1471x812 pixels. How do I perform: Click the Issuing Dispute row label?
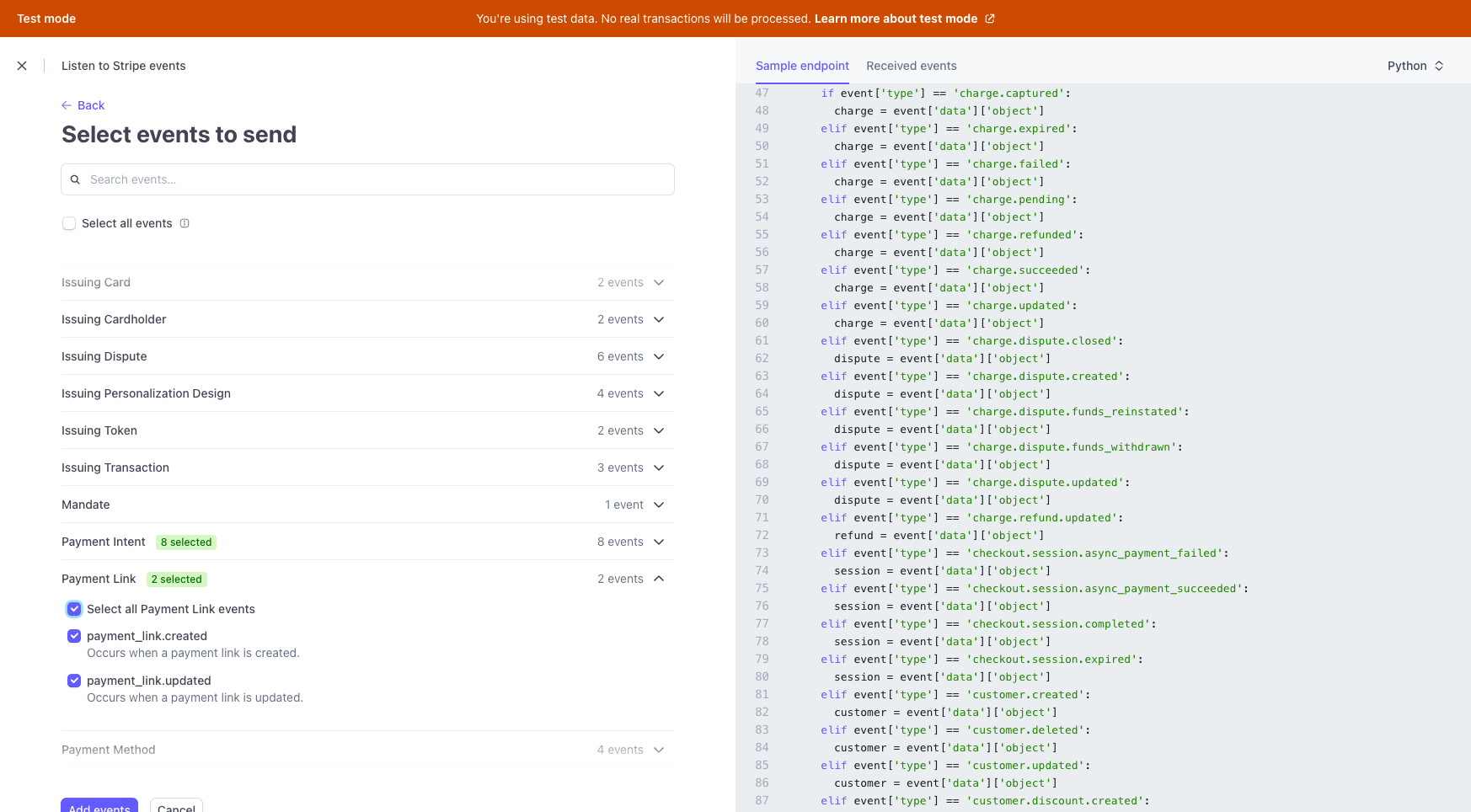[x=104, y=356]
